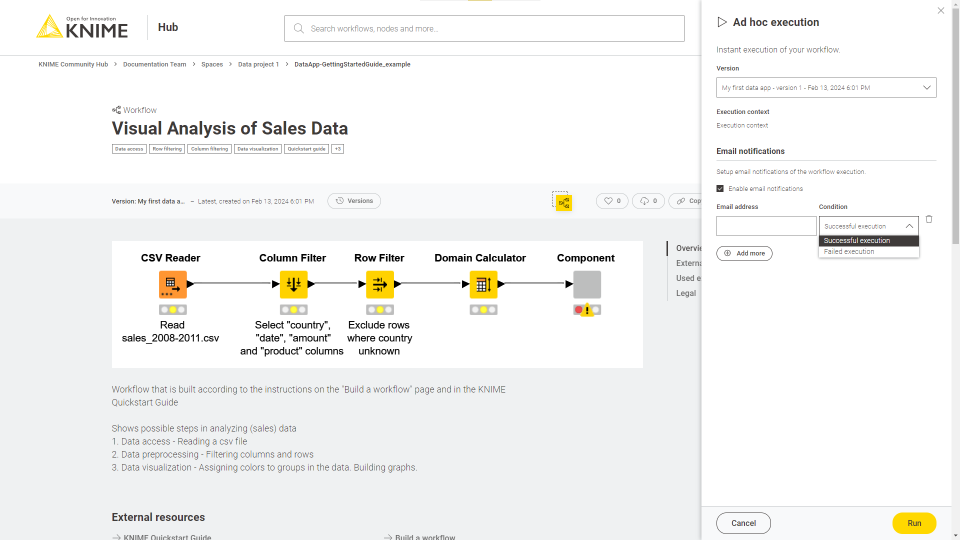Select the Column Filter node icon
Viewport: 960px width, 540px height.
tap(293, 285)
